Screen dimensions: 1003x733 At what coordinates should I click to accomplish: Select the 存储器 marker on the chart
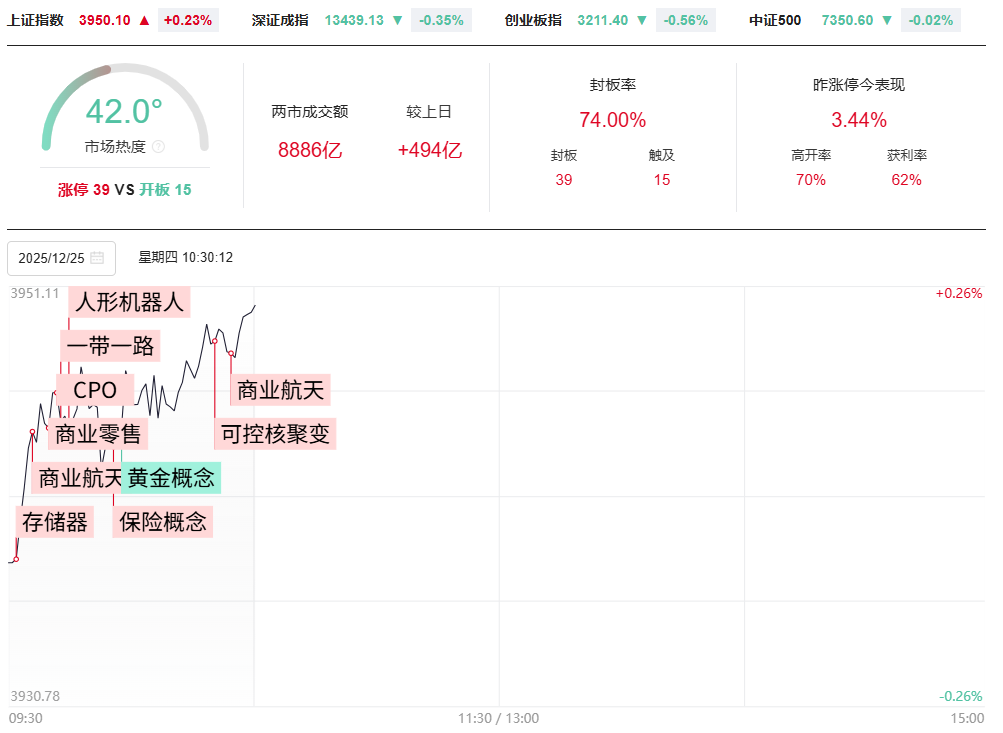pos(55,522)
